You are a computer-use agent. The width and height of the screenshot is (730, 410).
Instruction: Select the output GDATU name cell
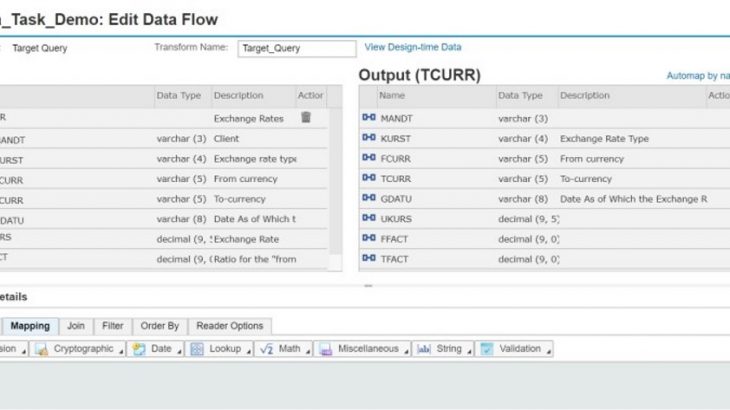(396, 199)
